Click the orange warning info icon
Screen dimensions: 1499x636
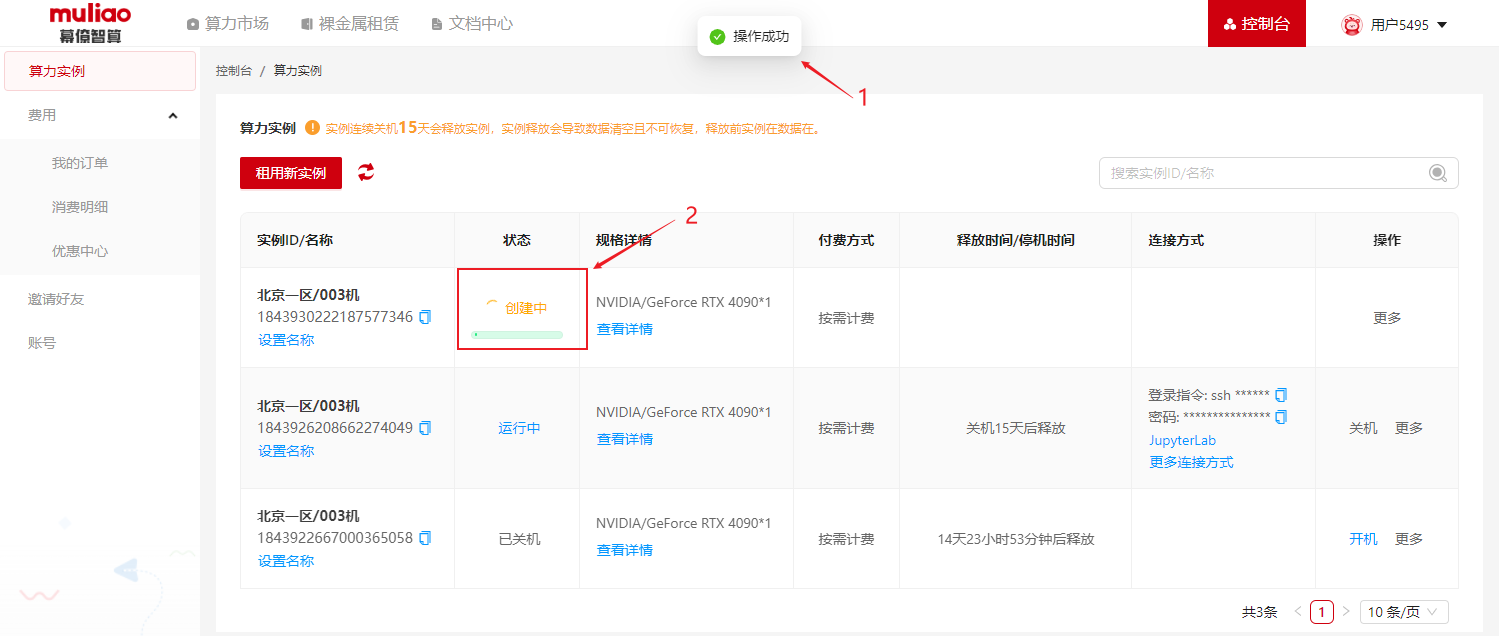tap(312, 128)
